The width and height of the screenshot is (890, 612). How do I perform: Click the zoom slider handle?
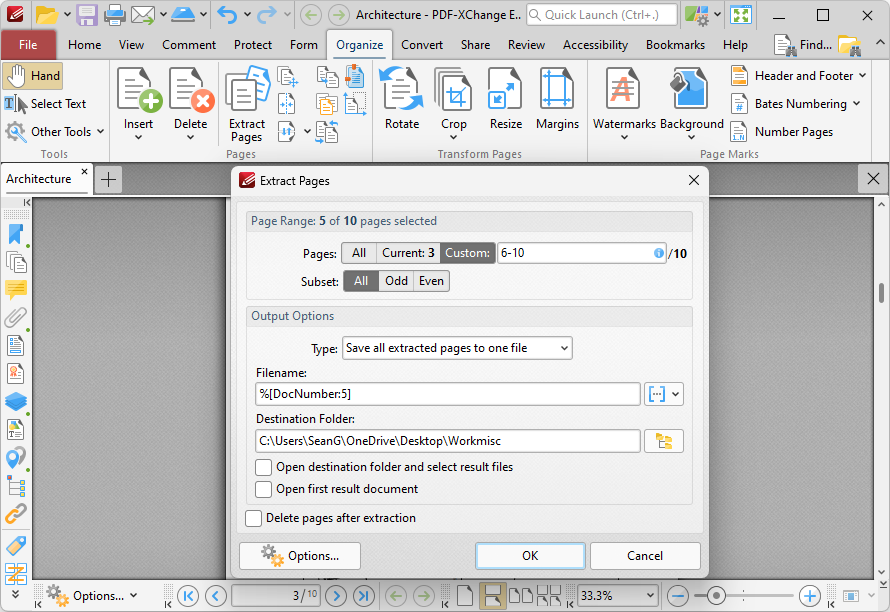(x=716, y=596)
